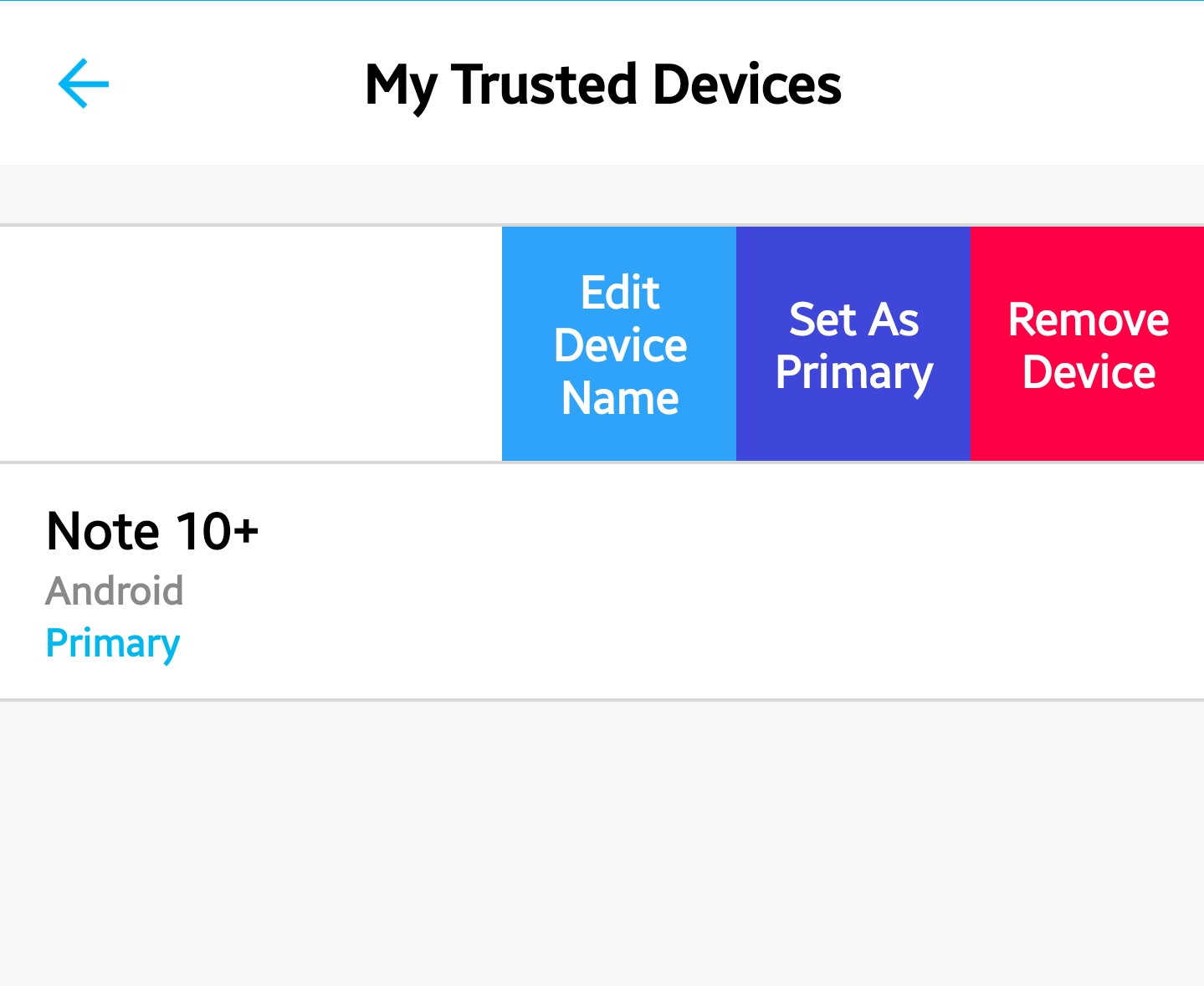Tap the blue Primary status label
Viewport: 1204px width, 986px height.
[113, 643]
